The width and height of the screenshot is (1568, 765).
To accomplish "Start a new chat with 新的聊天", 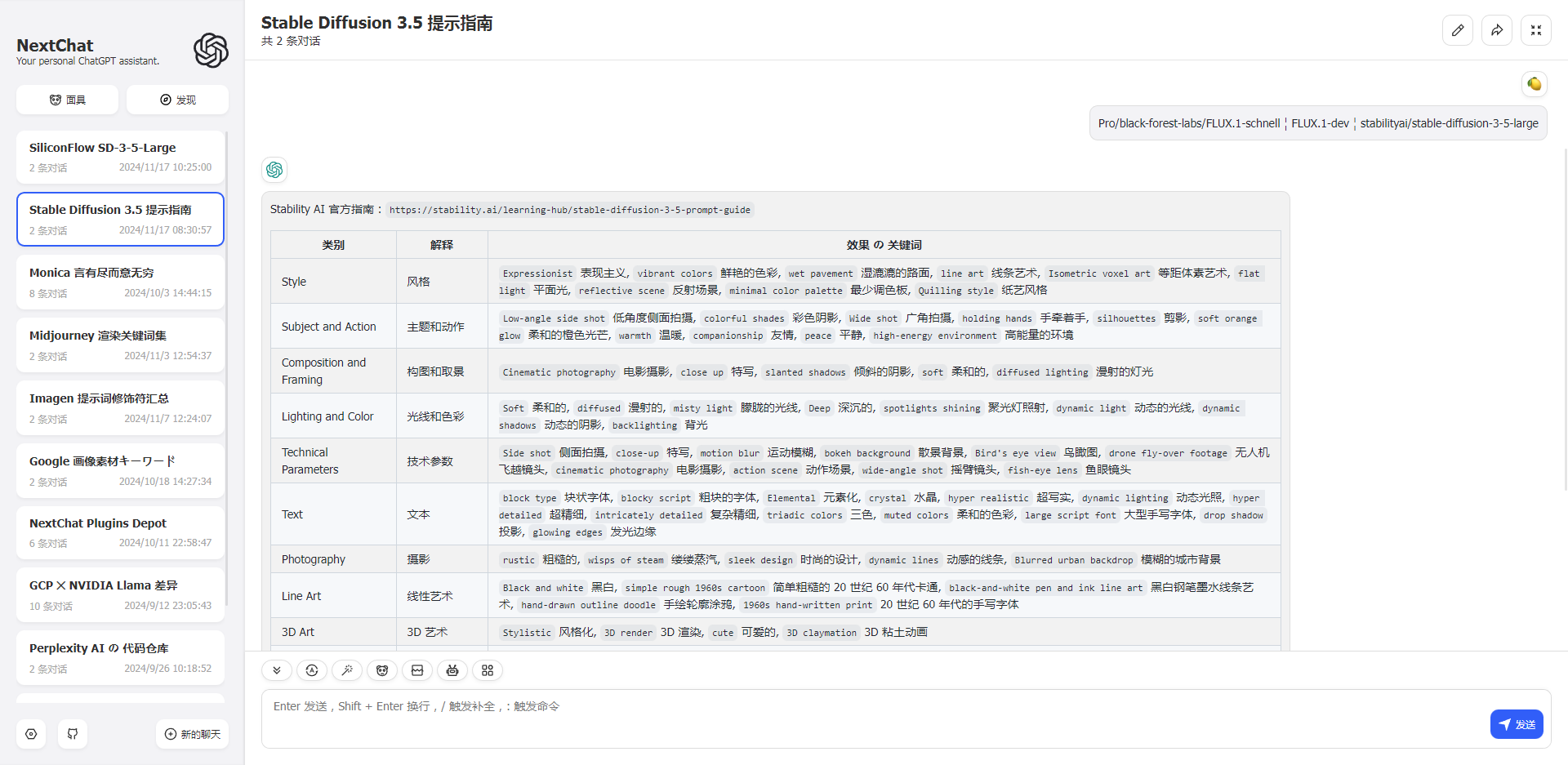I will tap(192, 734).
